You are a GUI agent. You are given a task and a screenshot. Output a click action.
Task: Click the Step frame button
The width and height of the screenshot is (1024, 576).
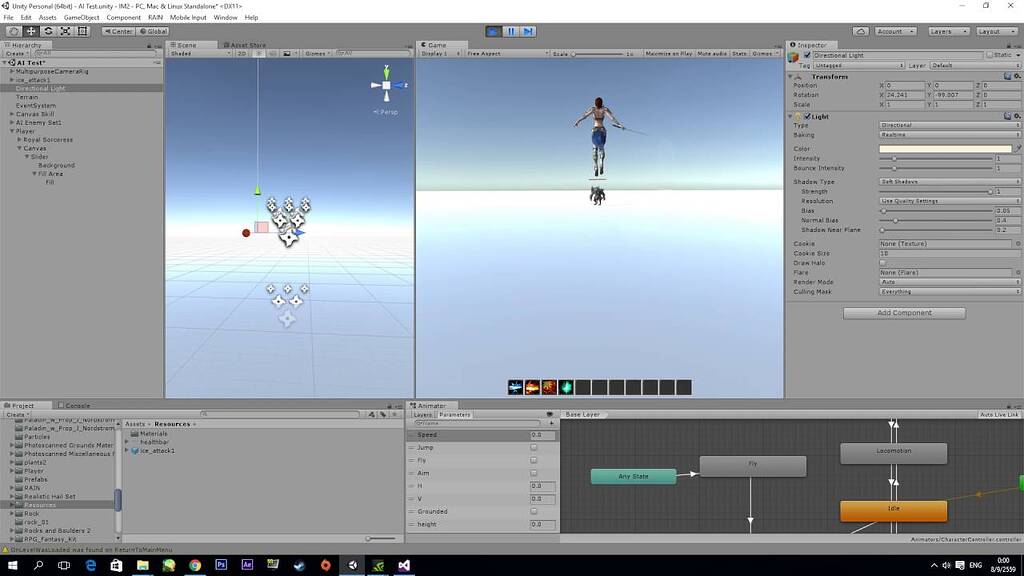point(527,31)
